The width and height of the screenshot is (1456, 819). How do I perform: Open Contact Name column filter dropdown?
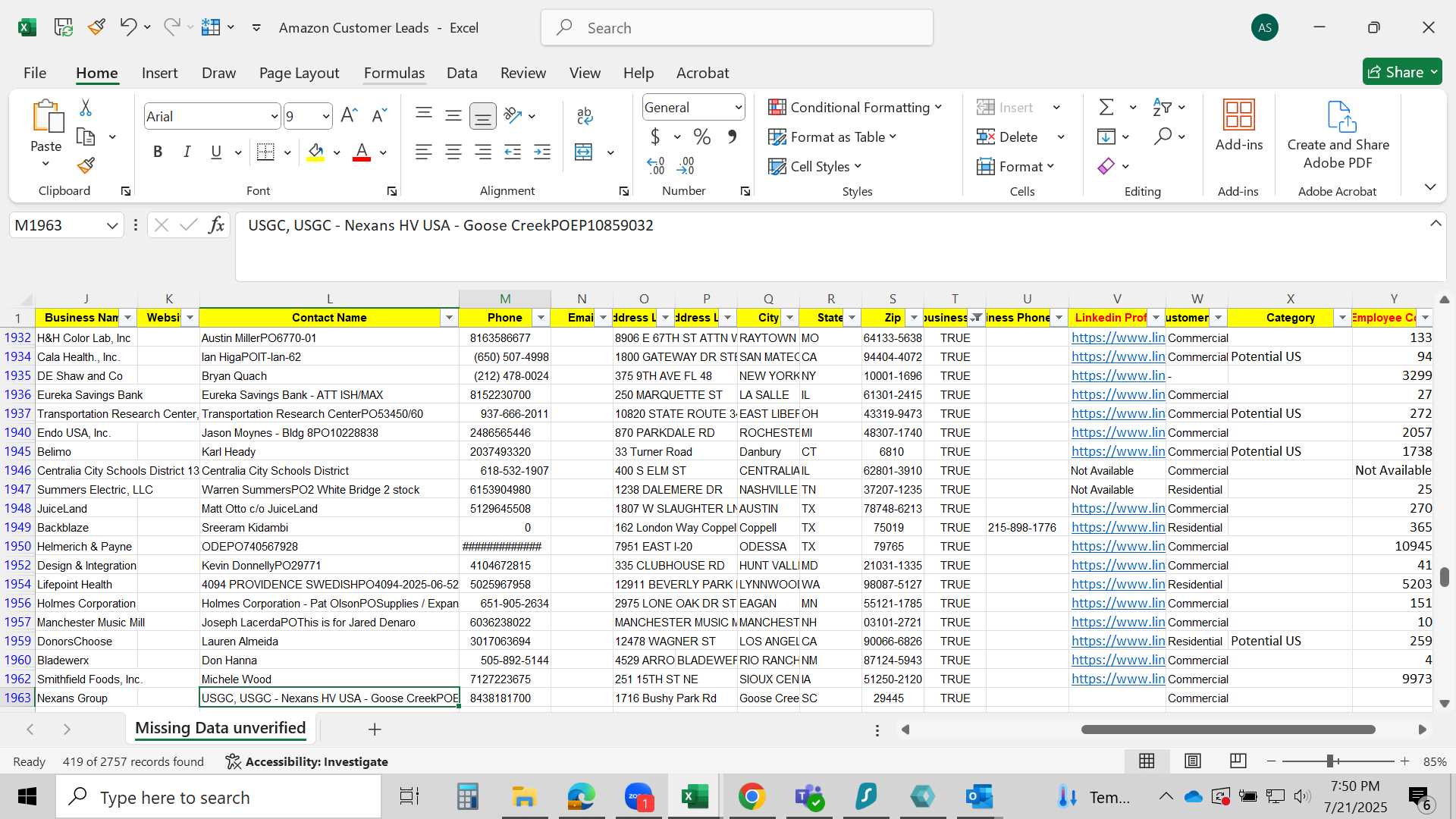point(449,318)
